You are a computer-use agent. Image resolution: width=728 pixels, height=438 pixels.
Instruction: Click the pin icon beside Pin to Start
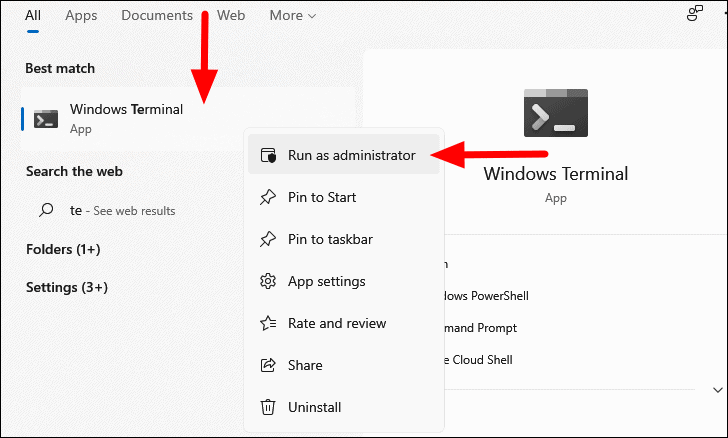point(268,197)
